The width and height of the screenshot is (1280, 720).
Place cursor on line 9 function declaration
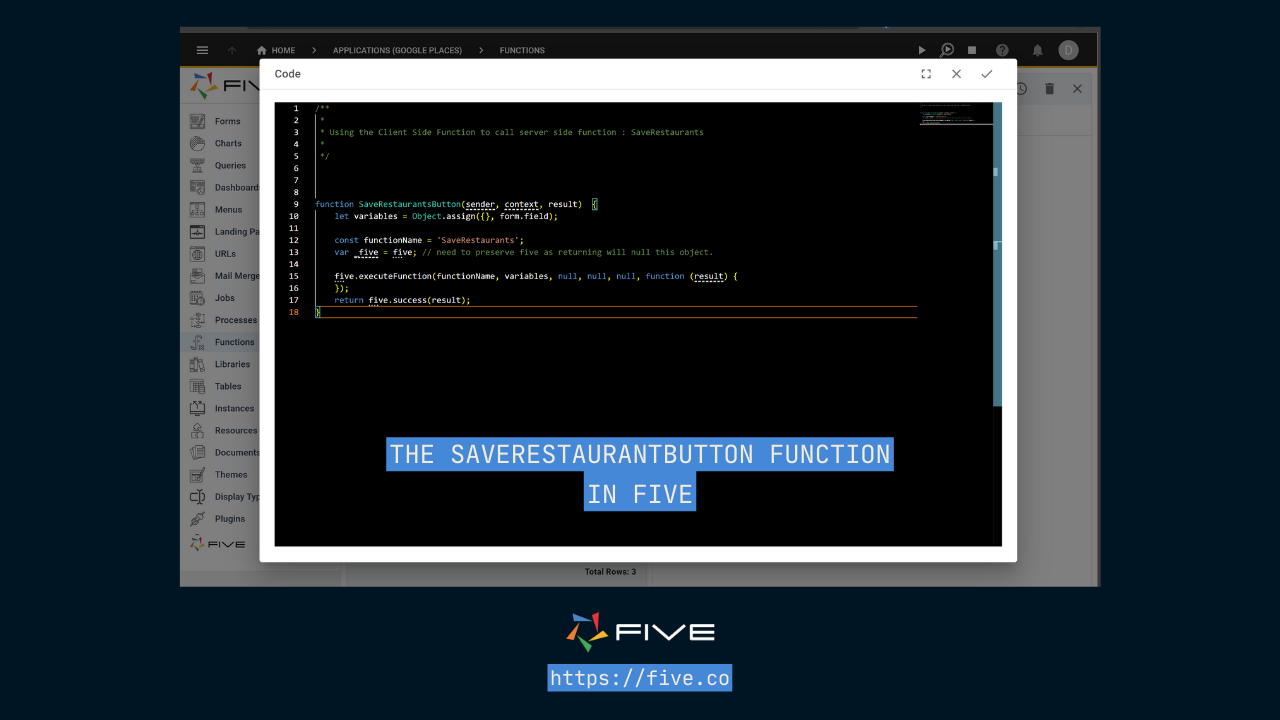click(x=456, y=204)
